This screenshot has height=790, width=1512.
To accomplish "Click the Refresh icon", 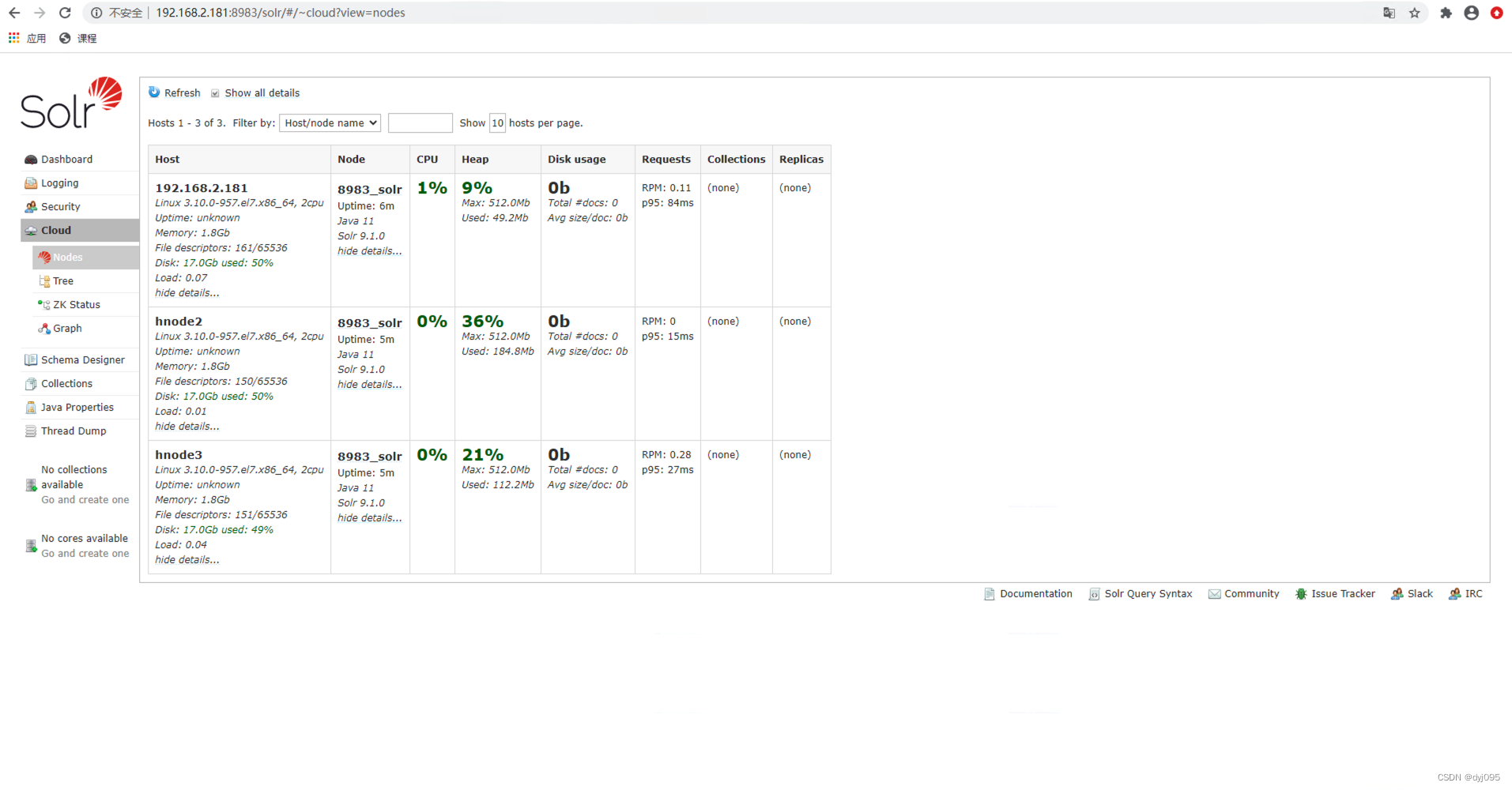I will (x=154, y=92).
